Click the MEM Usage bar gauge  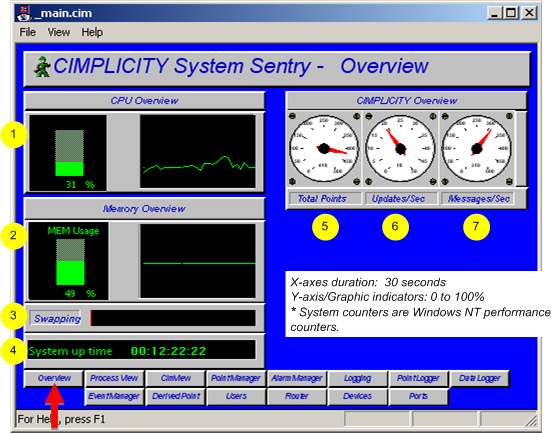coord(70,262)
